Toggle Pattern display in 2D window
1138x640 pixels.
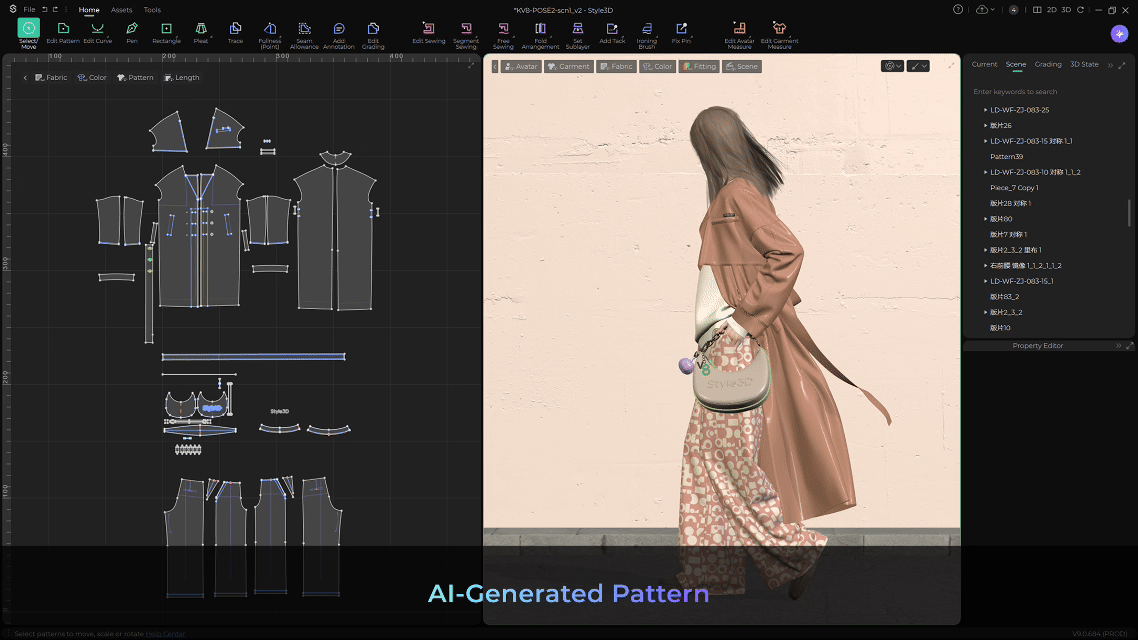(x=135, y=78)
